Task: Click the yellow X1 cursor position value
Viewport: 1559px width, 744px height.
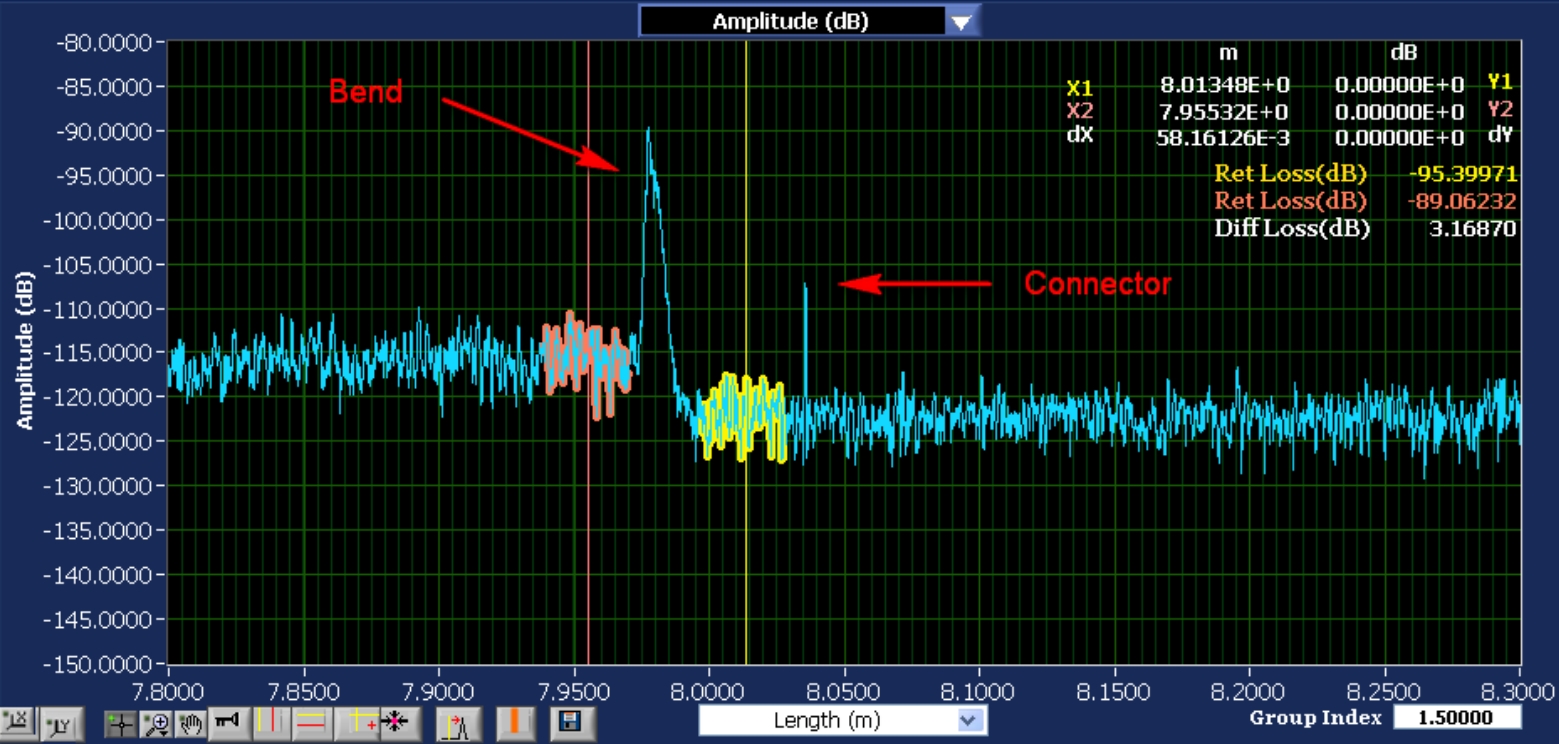Action: (x=1223, y=85)
